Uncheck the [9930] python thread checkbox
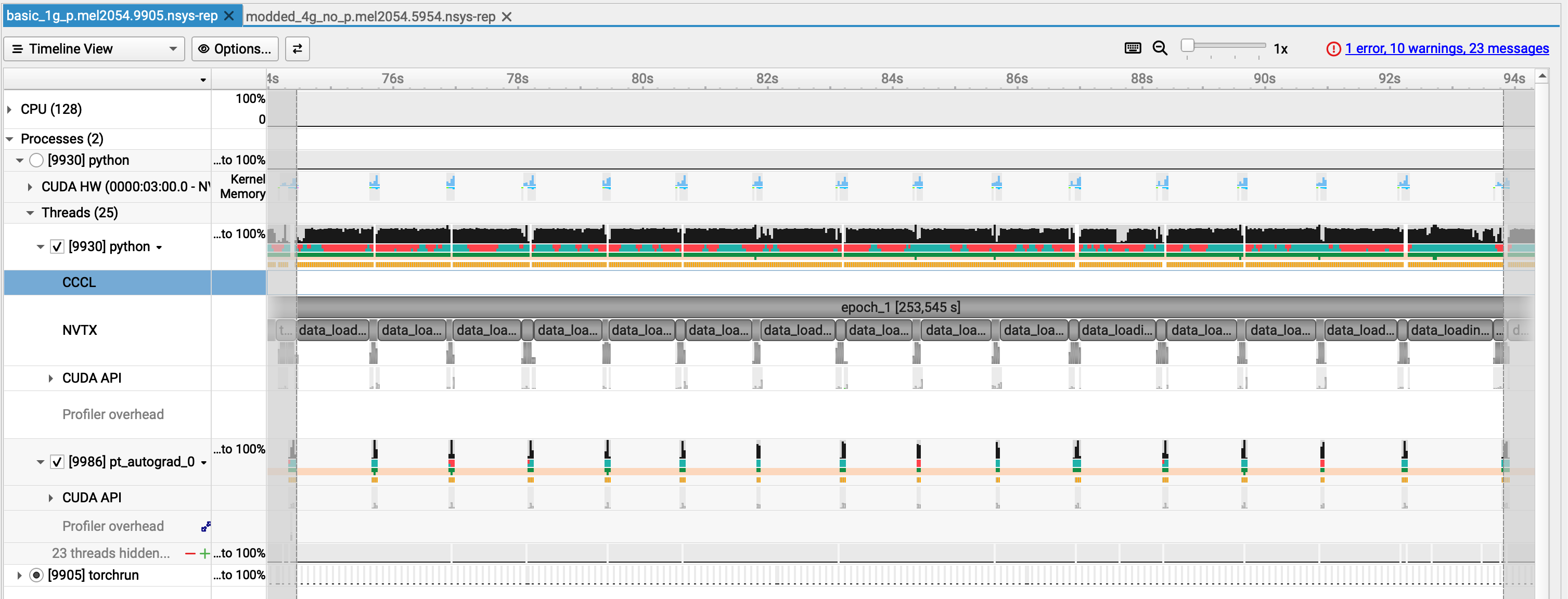 click(57, 247)
